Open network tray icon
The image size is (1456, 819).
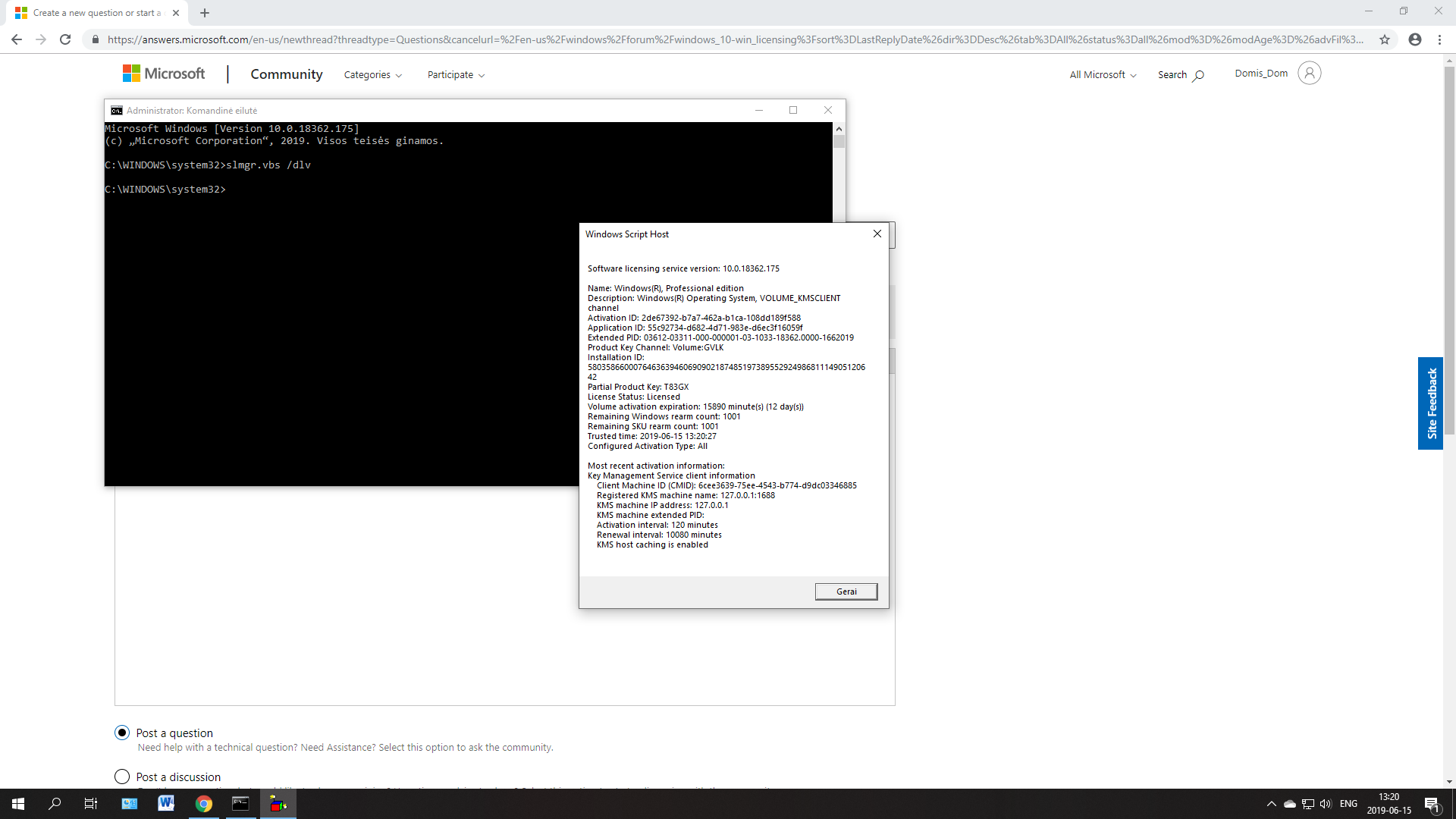click(x=1308, y=804)
